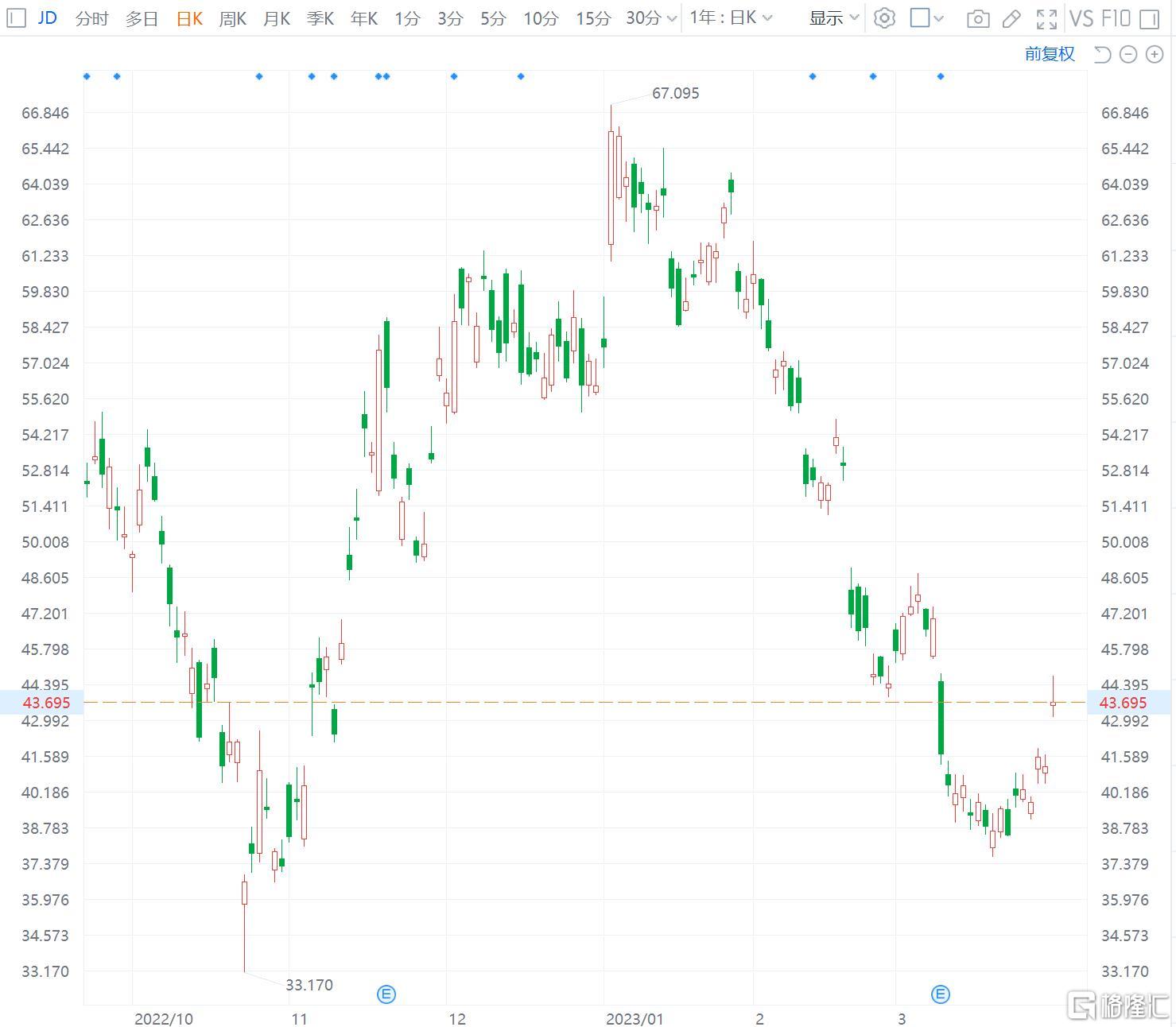Image resolution: width=1176 pixels, height=1027 pixels.
Task: Open the 1年 : 日K range dropdown
Action: tap(731, 17)
